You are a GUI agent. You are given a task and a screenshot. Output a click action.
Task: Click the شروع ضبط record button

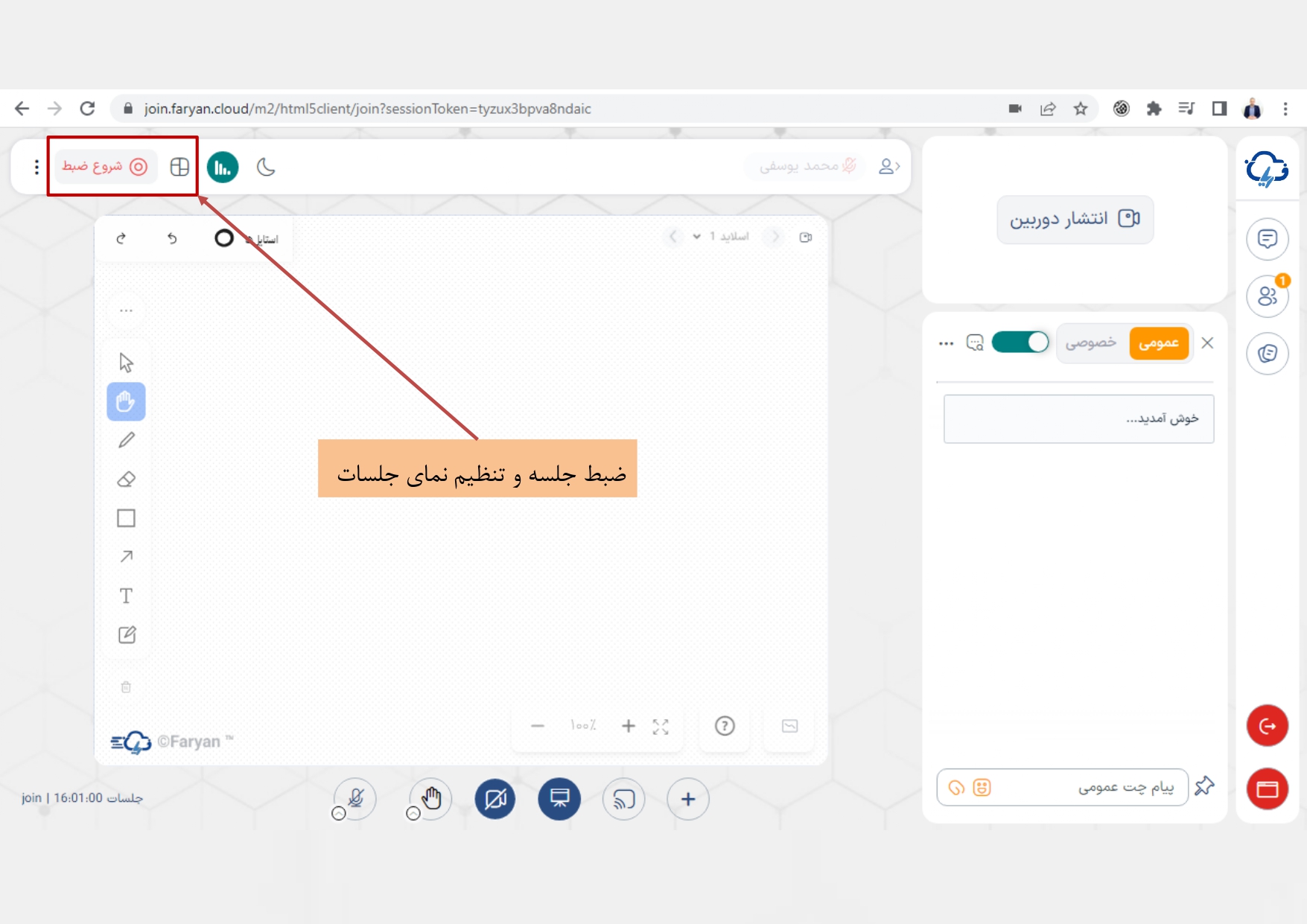pyautogui.click(x=105, y=166)
